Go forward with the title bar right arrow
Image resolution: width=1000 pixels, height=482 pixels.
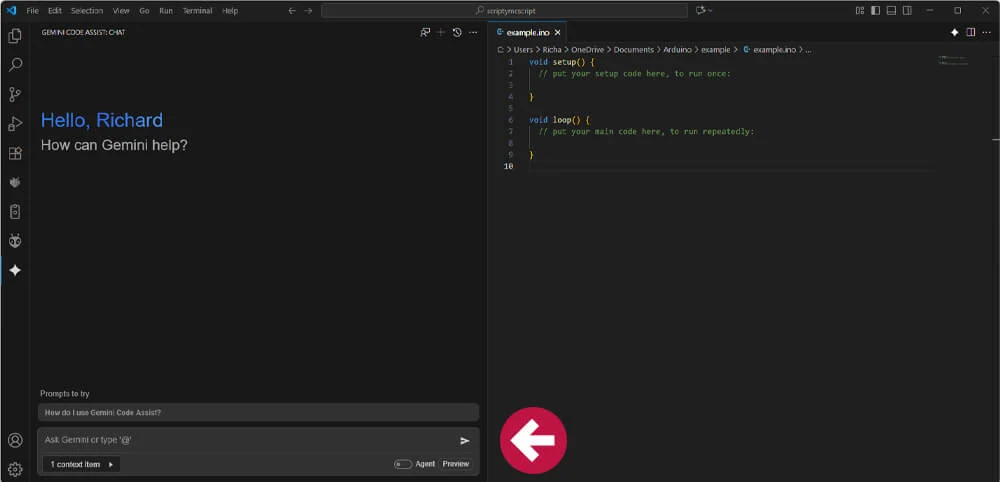309,11
